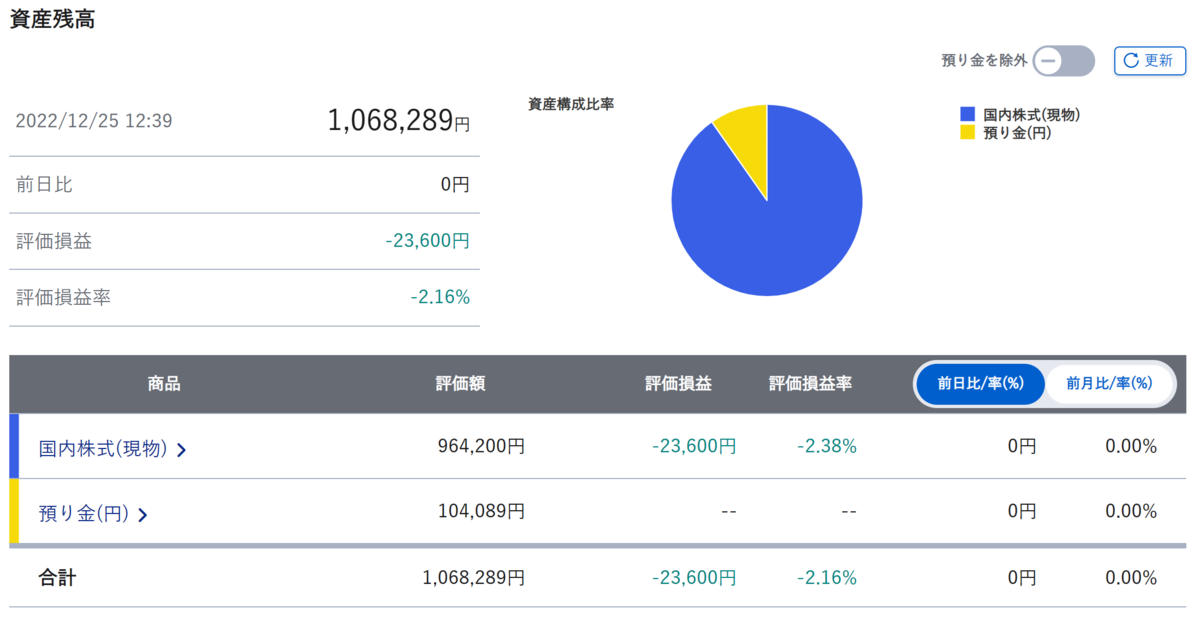Click the timestamp 2022/12/25 12:39

pos(94,121)
